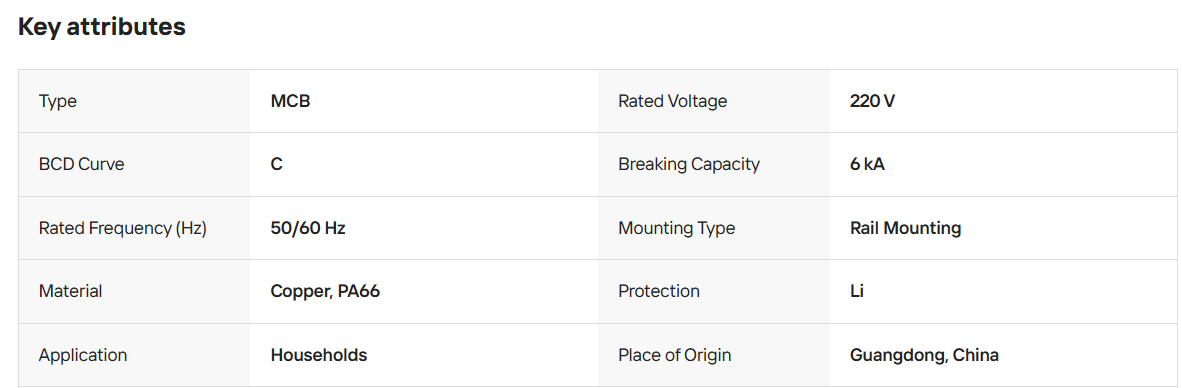Select the Application label
Image resolution: width=1182 pixels, height=388 pixels.
pos(83,355)
